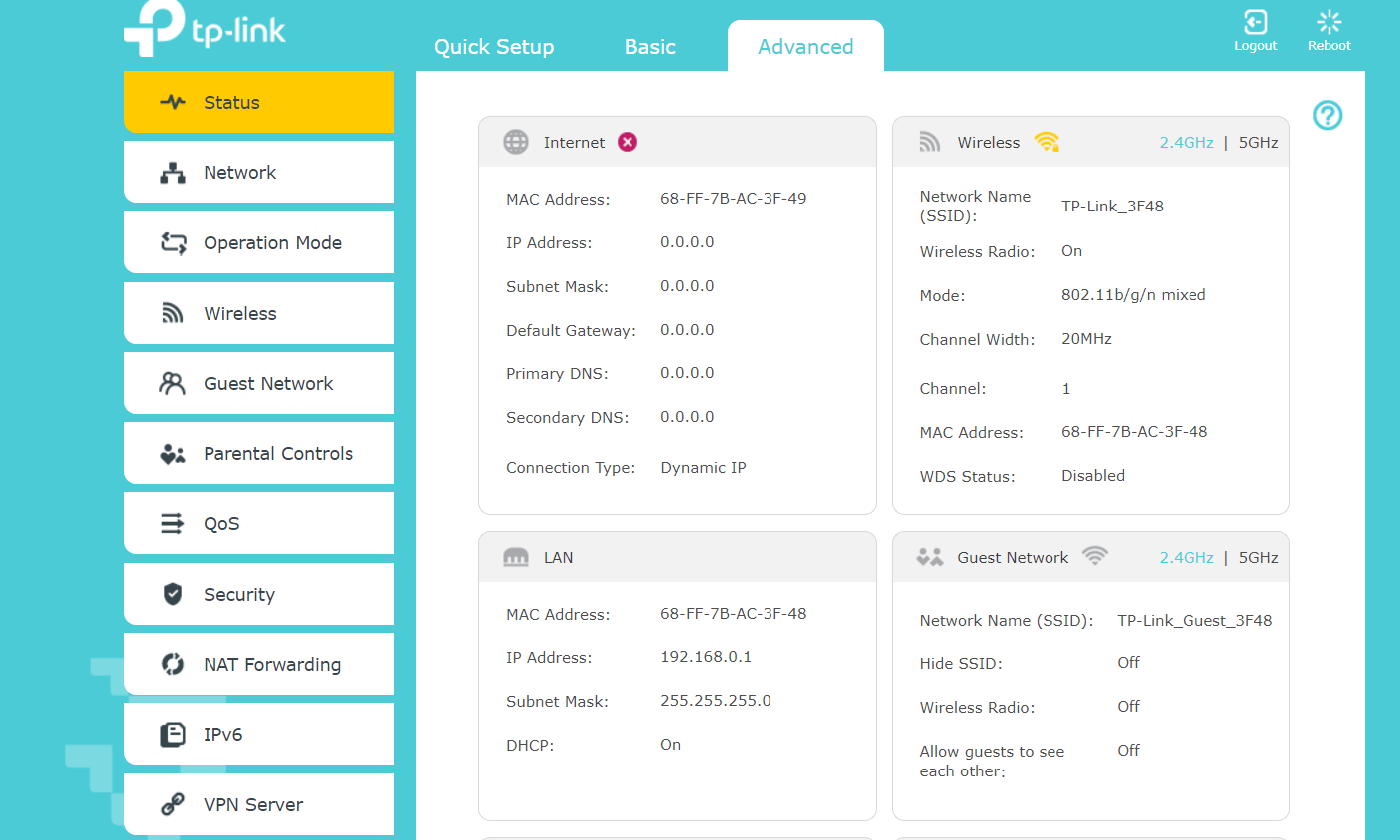This screenshot has height=840, width=1400.
Task: Switch to the Quick Setup tab
Action: pyautogui.click(x=494, y=47)
